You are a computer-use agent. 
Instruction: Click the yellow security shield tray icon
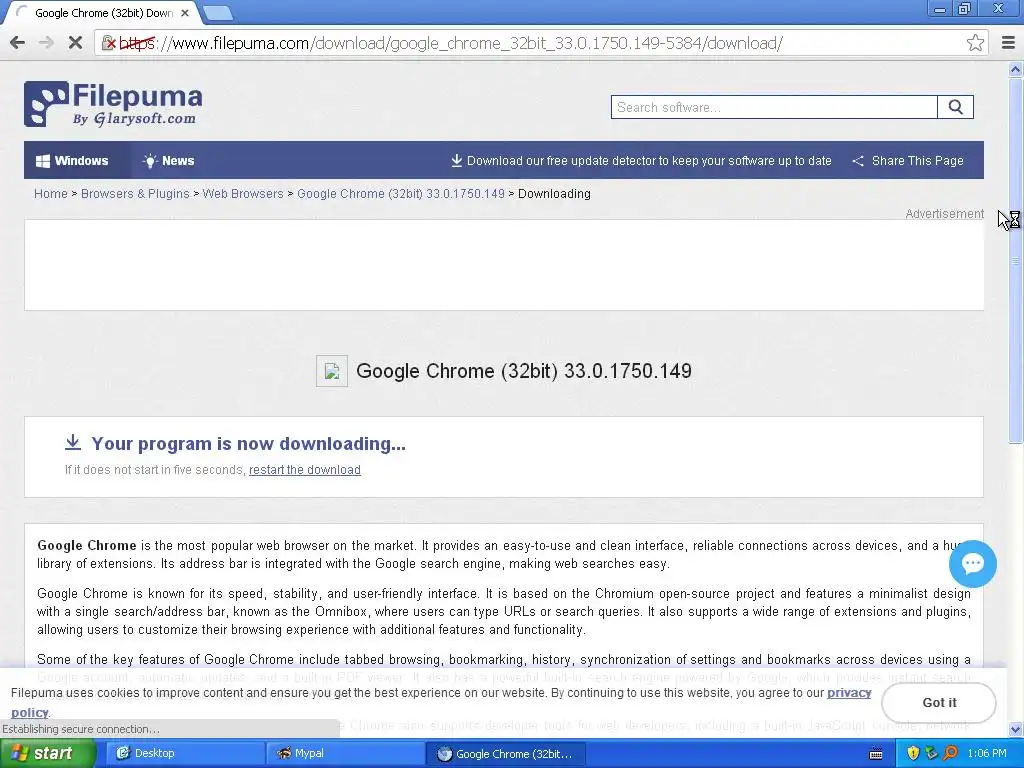pos(912,754)
